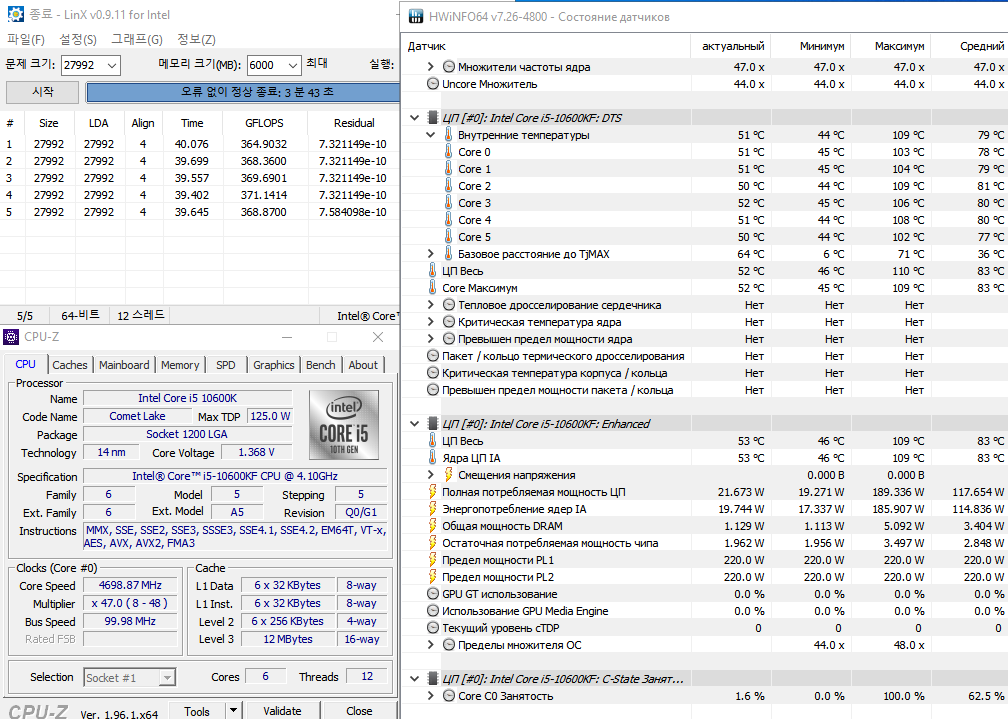
Task: Select LinX result row with GFLOPS 371.1414
Action: [x=199, y=195]
